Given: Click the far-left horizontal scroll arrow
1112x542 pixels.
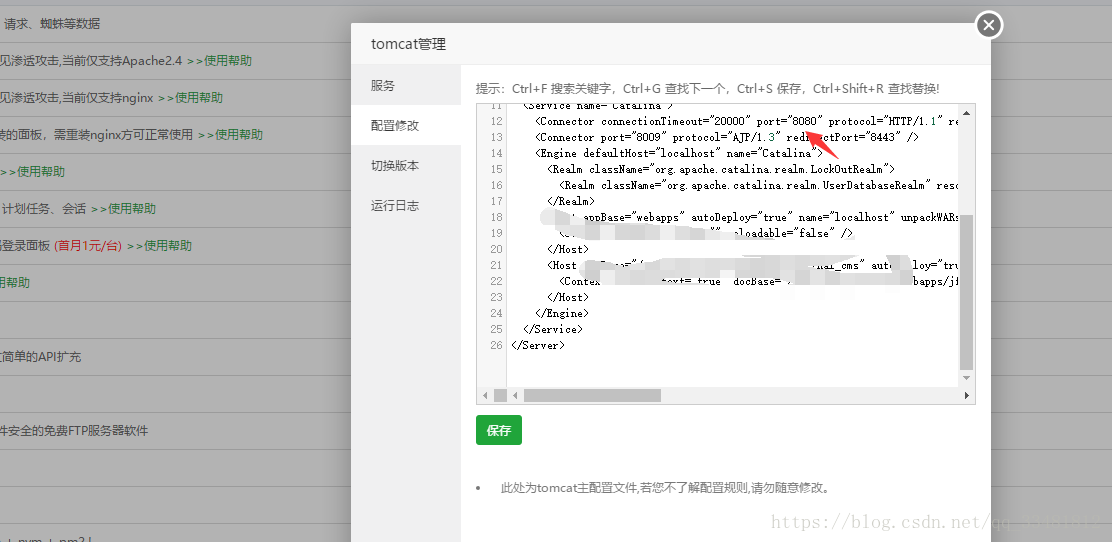Looking at the screenshot, I should pos(485,395).
